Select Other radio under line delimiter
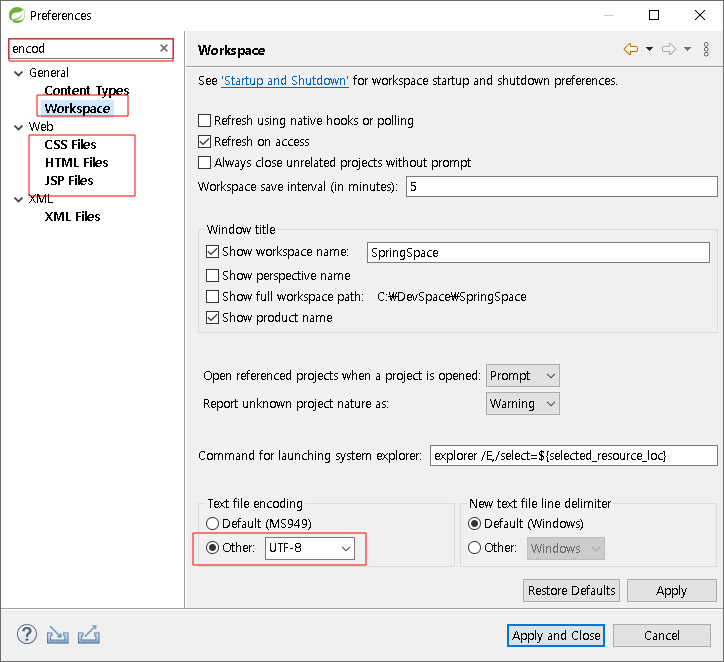Viewport: 724px width, 662px height. 474,548
